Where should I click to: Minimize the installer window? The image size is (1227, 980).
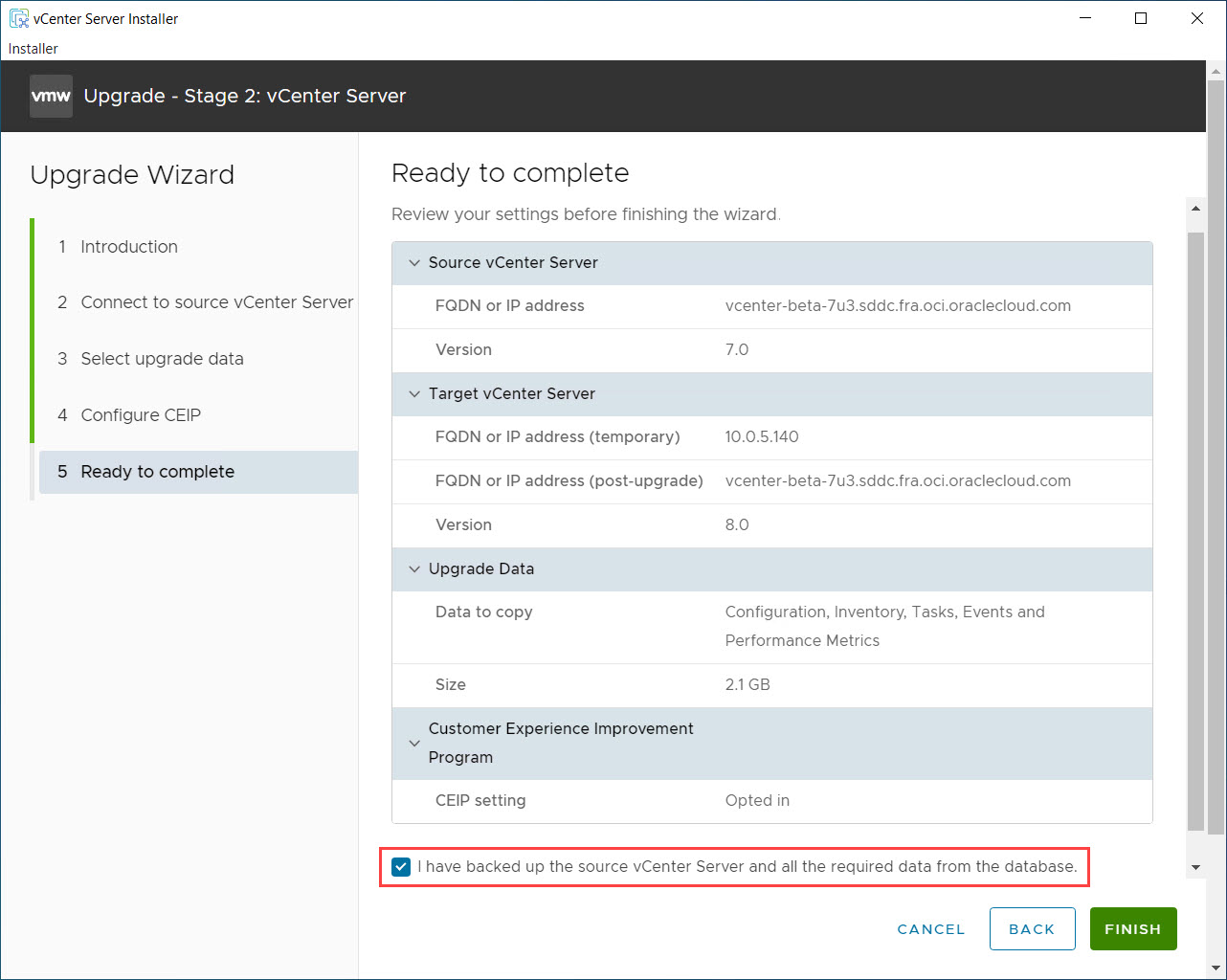[x=1085, y=18]
